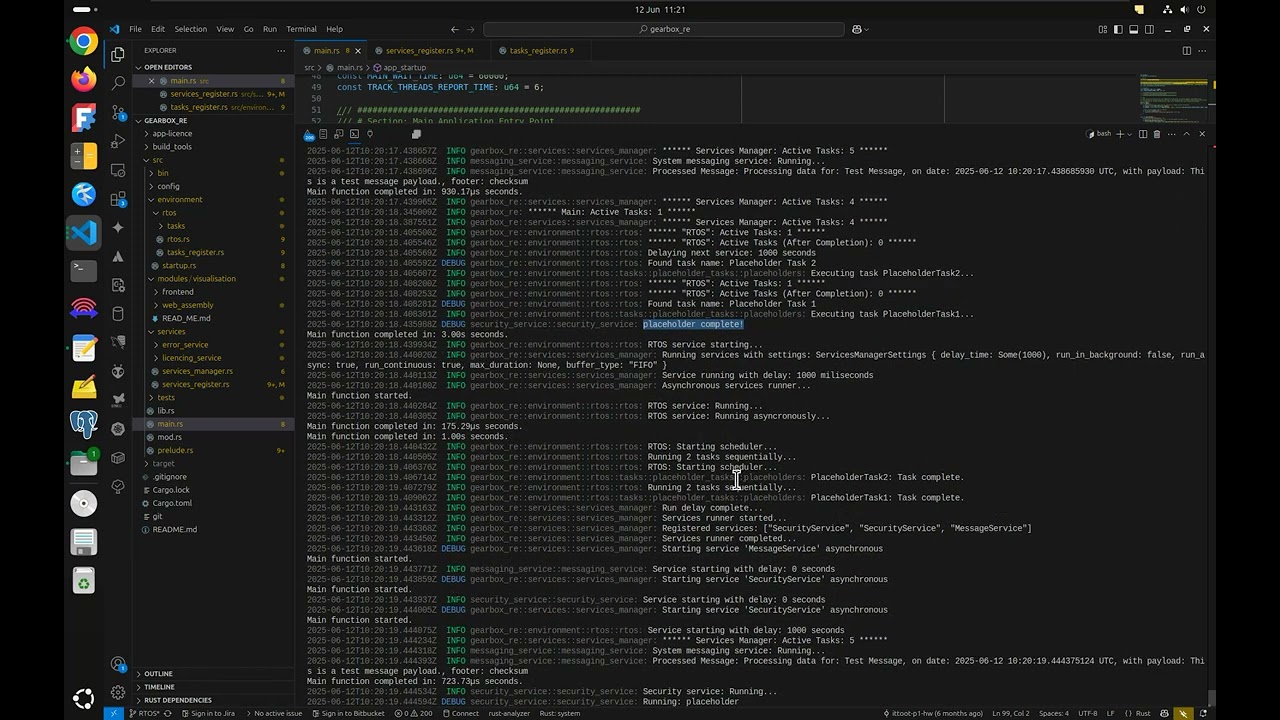
Task: Open Manage gear in activity bar
Action: click(x=118, y=692)
